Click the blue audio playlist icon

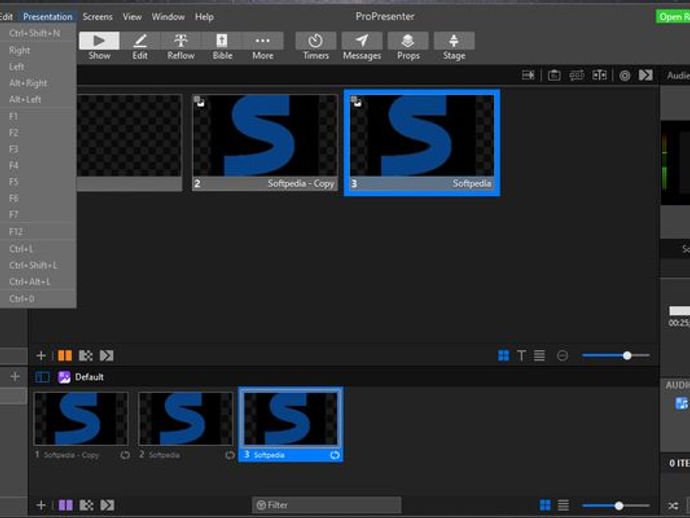click(681, 403)
